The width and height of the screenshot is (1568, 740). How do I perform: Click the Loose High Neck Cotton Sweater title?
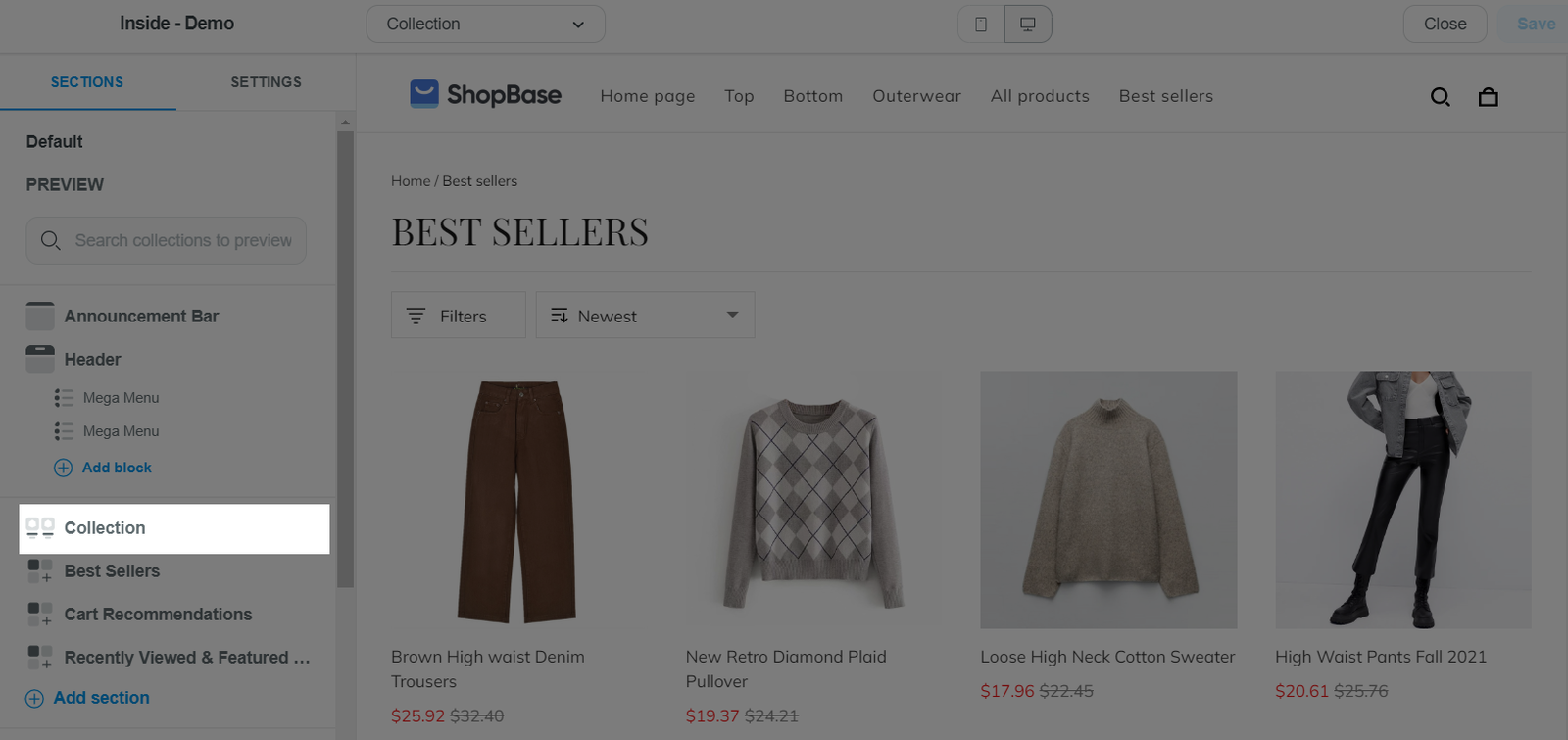point(1107,658)
